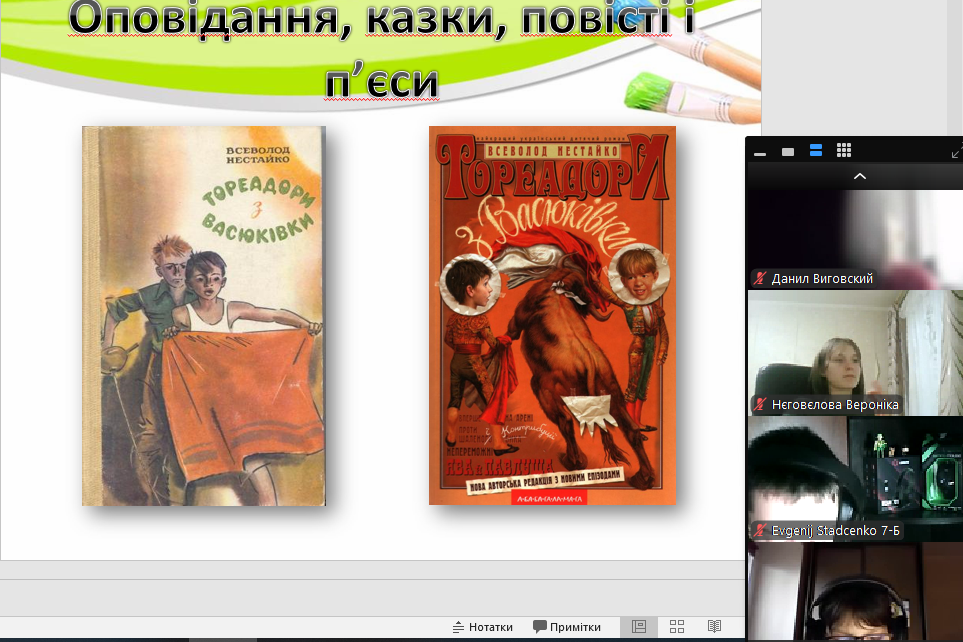The image size is (963, 642).
Task: Switch PowerPoint to Reading view
Action: click(714, 627)
